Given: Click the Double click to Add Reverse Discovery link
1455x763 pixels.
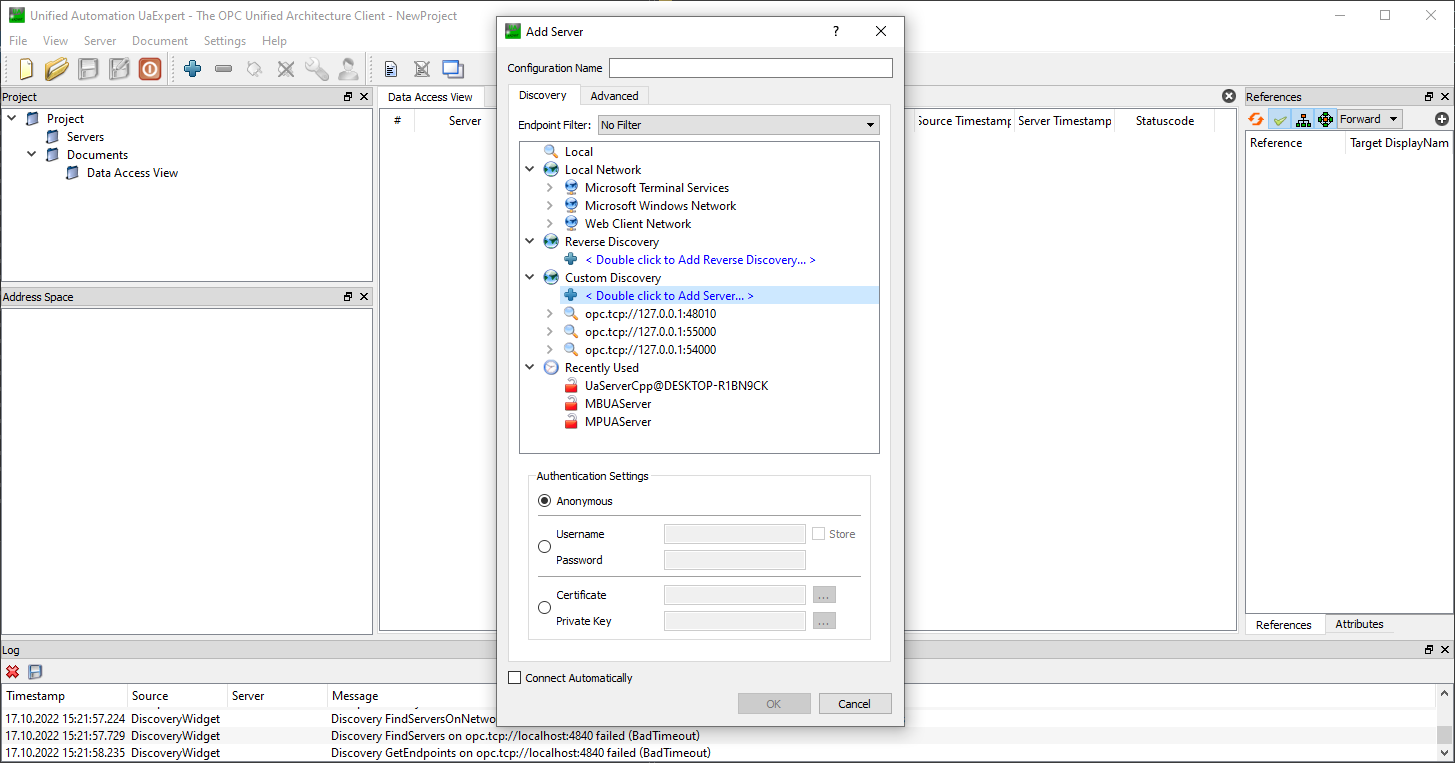Looking at the screenshot, I should [x=700, y=260].
